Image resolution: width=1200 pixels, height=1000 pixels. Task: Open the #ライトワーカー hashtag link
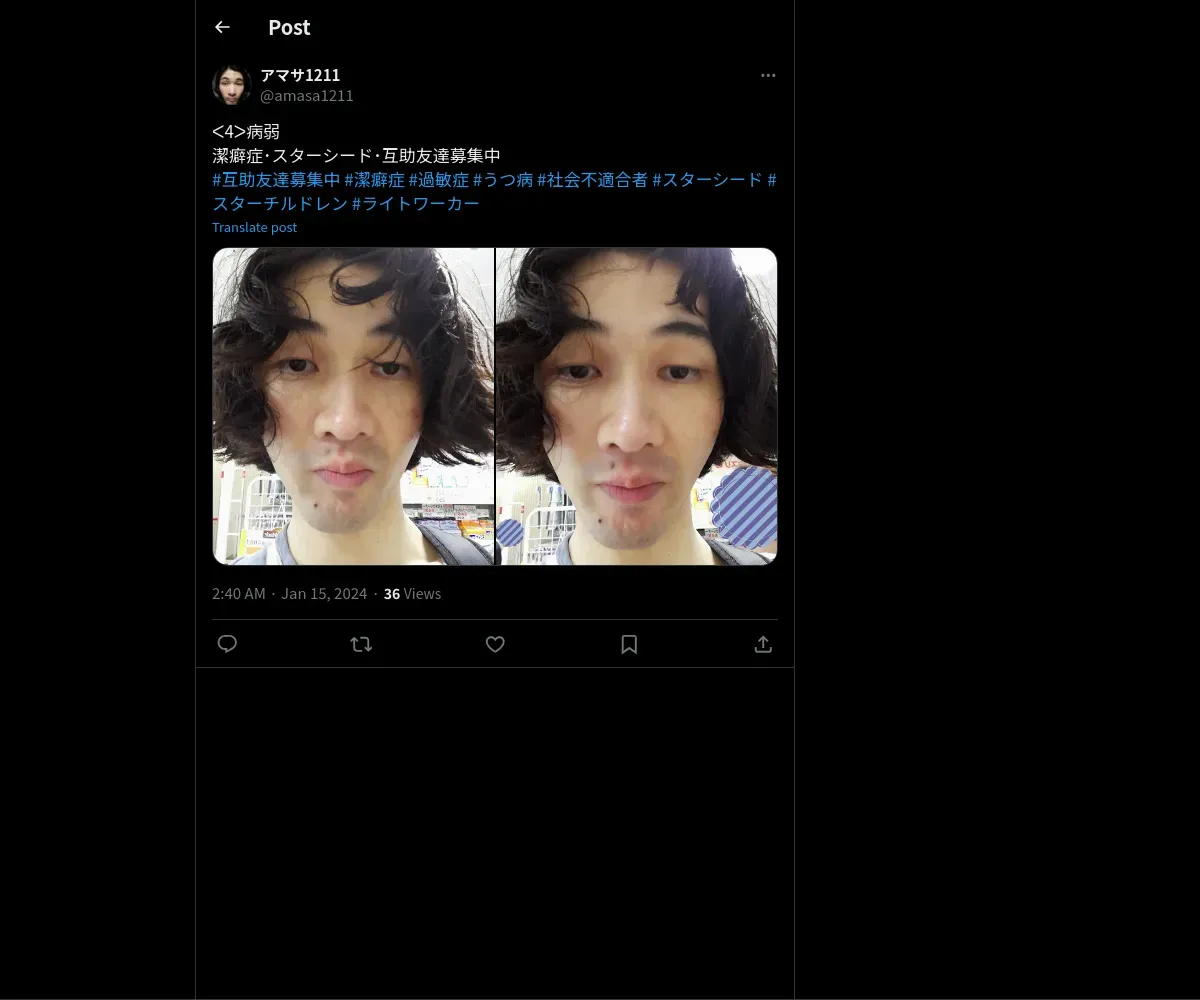pos(416,204)
